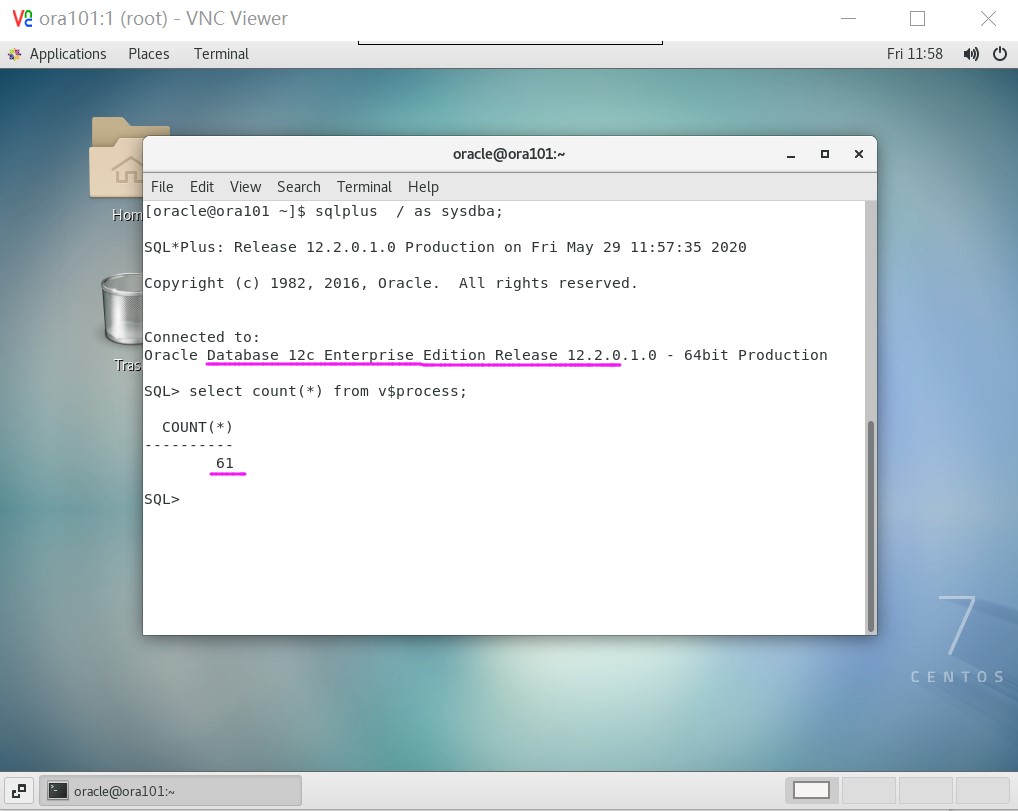Open the Terminal menu in the top bar
The image size is (1018, 811).
tap(220, 54)
